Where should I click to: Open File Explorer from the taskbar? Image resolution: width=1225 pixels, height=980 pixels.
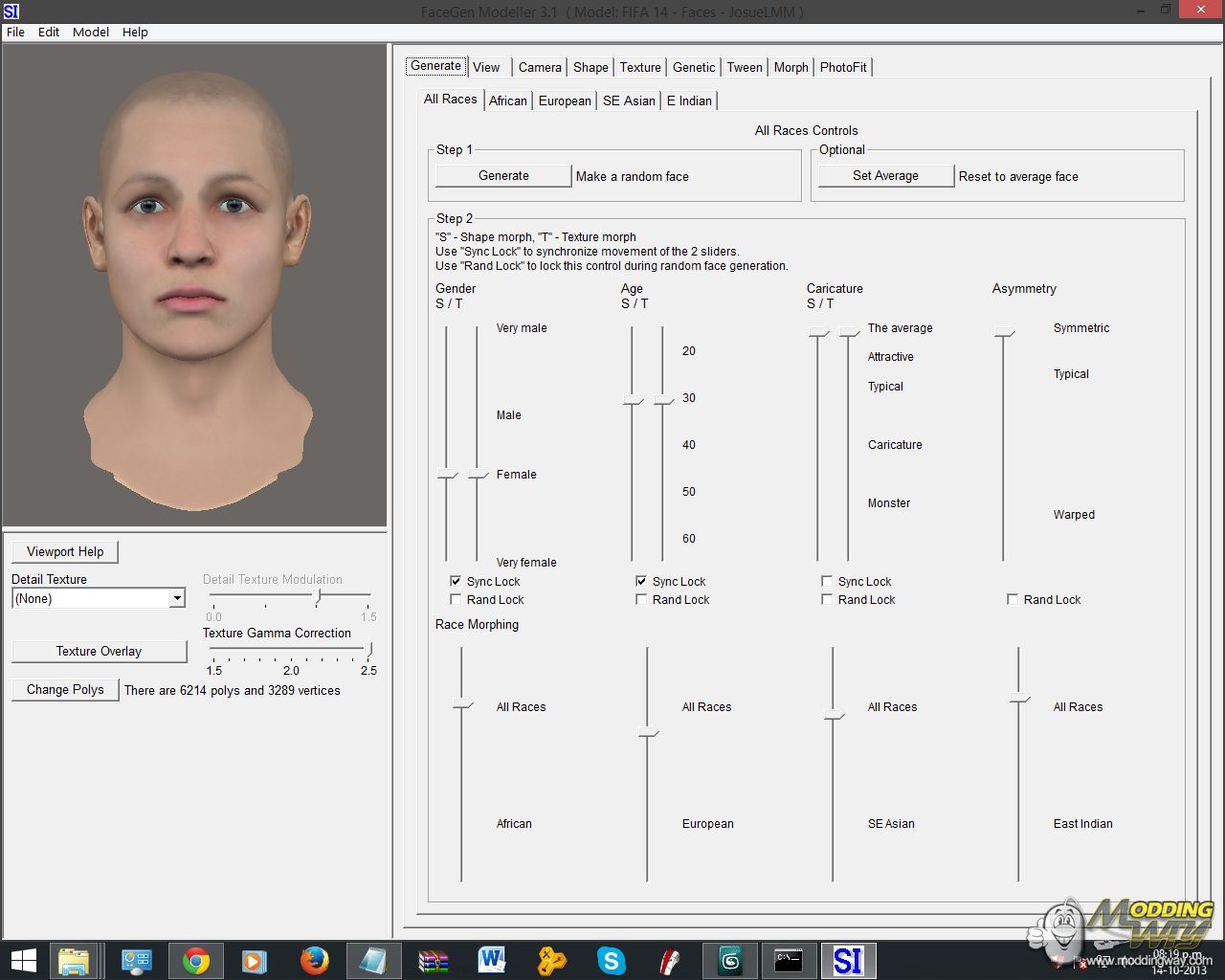(74, 960)
